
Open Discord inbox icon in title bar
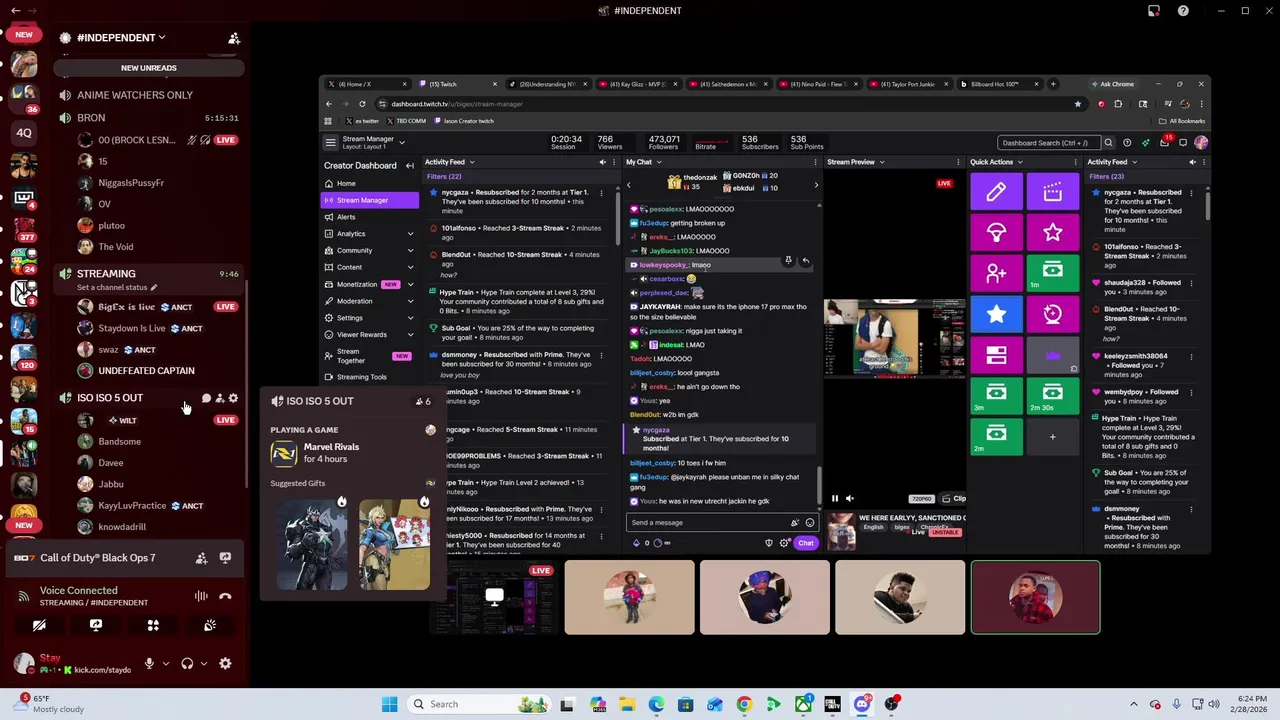point(1154,11)
